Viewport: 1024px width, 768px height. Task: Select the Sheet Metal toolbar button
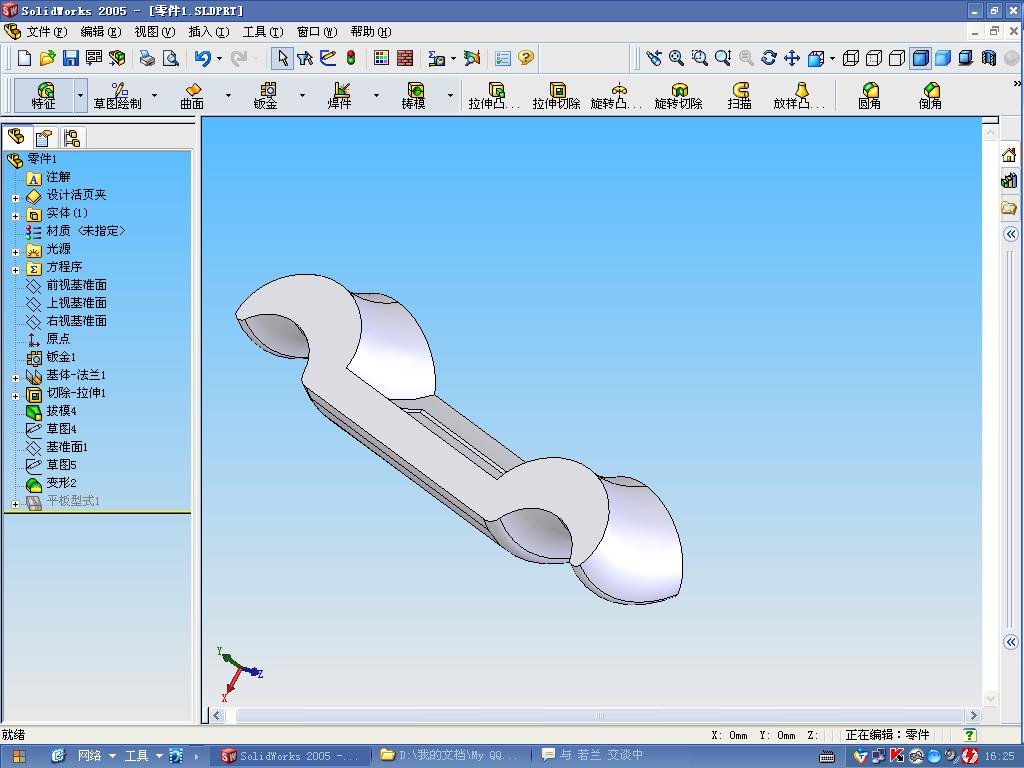click(266, 95)
